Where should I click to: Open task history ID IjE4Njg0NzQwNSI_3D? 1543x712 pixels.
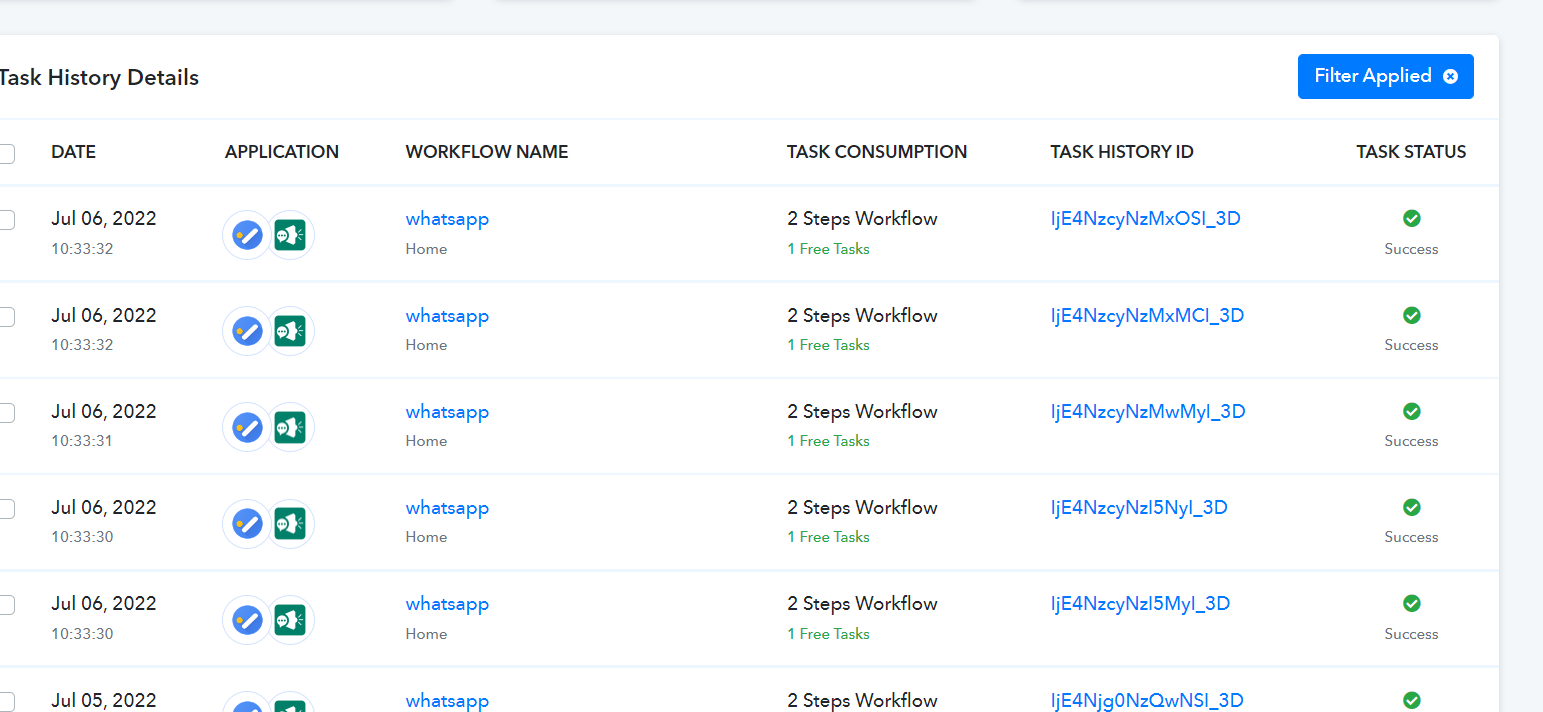click(x=1147, y=700)
